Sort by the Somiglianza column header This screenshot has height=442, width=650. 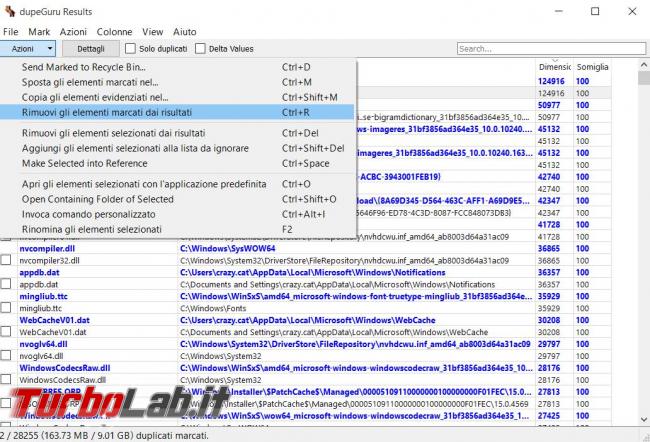(x=592, y=67)
